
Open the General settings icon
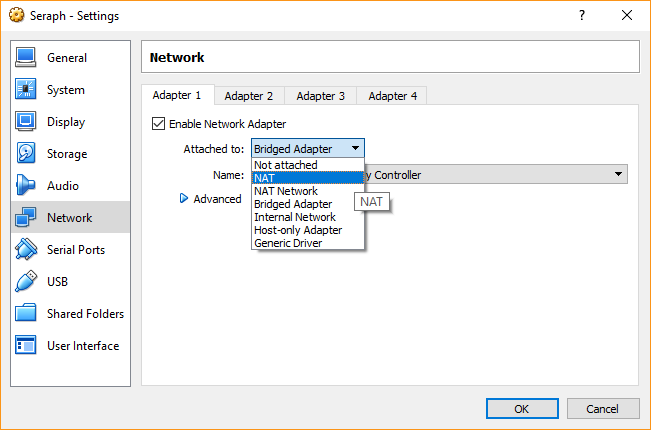pos(26,58)
